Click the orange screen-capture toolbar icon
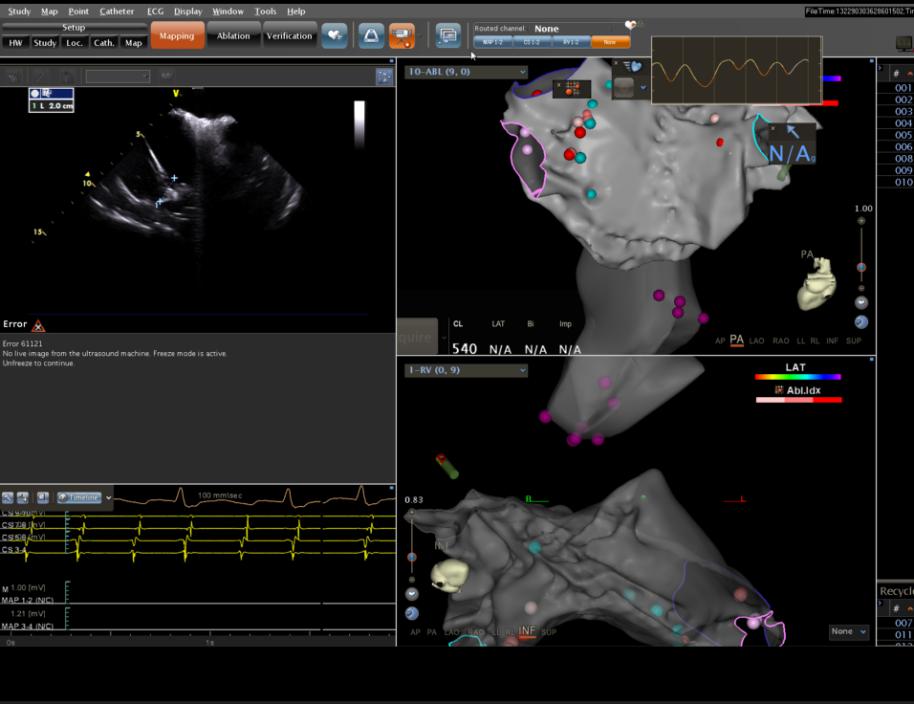The image size is (914, 704). tap(401, 35)
